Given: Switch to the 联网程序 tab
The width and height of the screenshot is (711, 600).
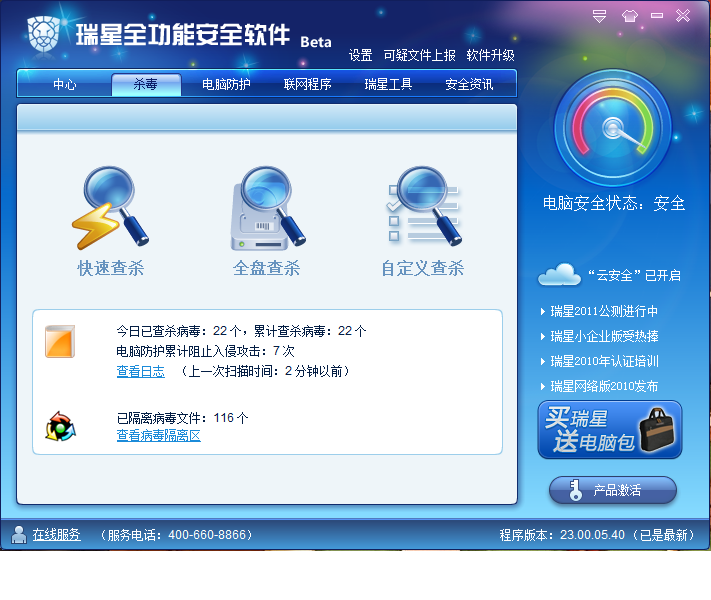Looking at the screenshot, I should (307, 84).
